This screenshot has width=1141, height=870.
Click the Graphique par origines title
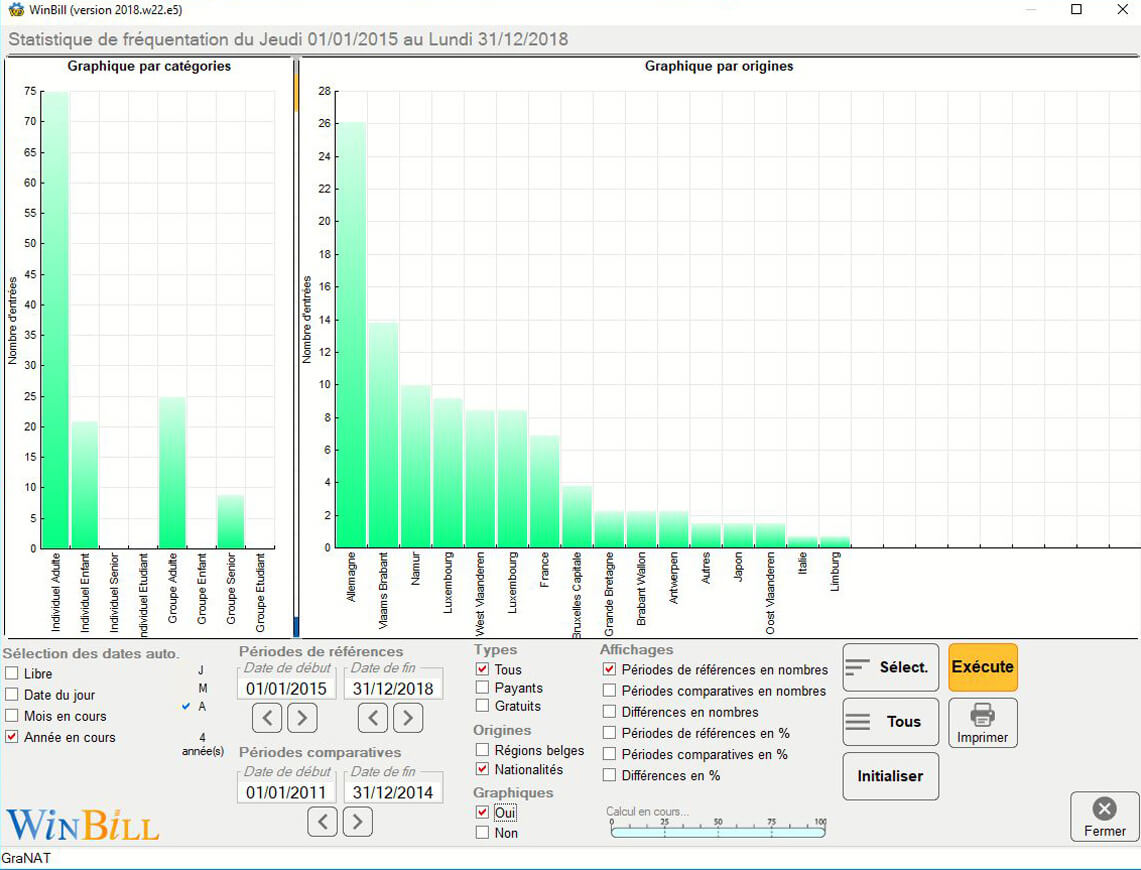click(x=719, y=66)
